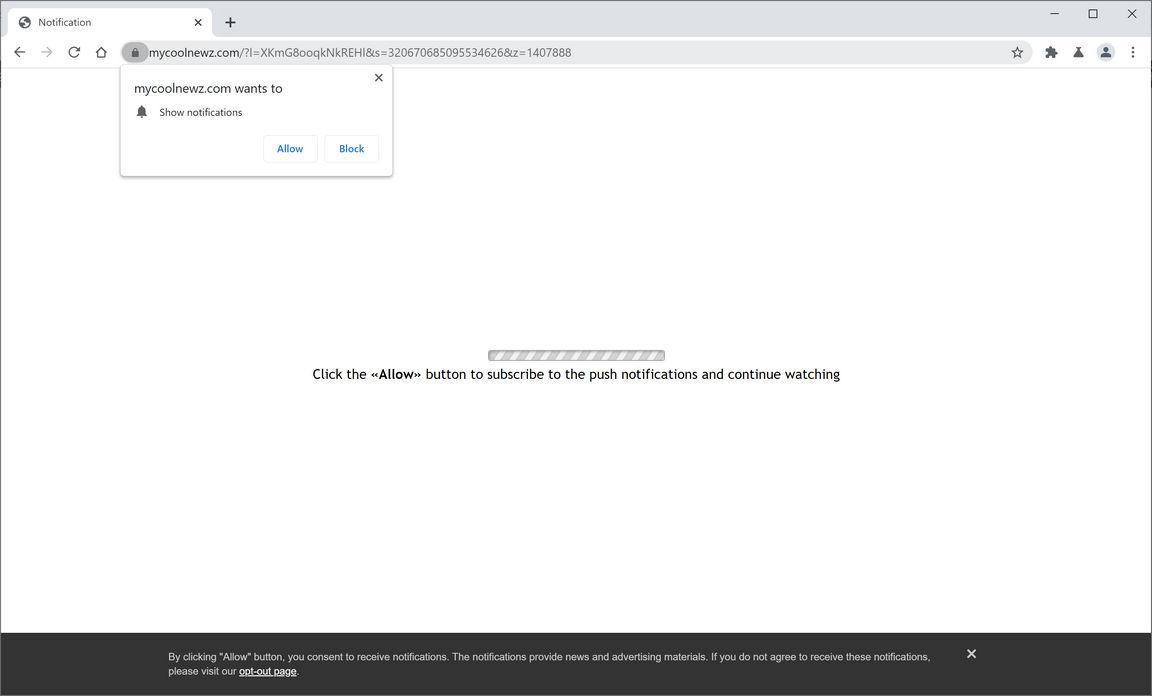Bookmark the page with the star icon

click(1016, 52)
